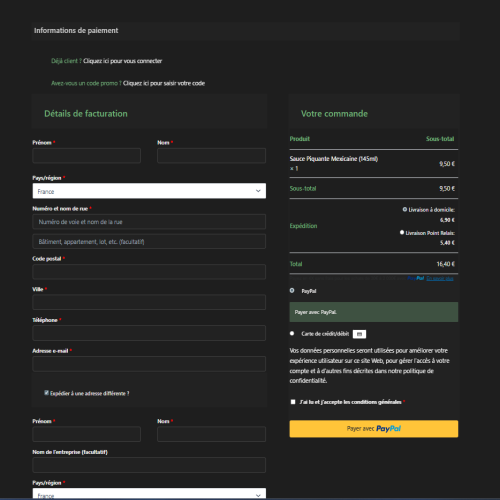
Task: Click Cliquez ici pour saisir votre code
Action: click(164, 83)
